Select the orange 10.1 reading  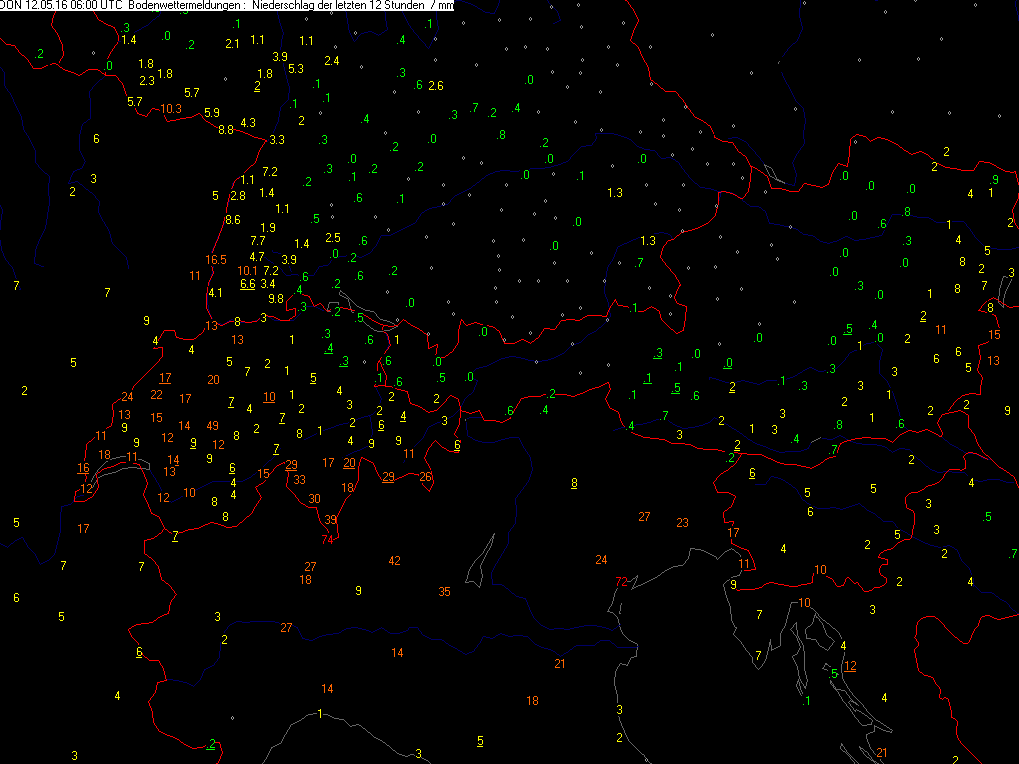click(x=248, y=271)
